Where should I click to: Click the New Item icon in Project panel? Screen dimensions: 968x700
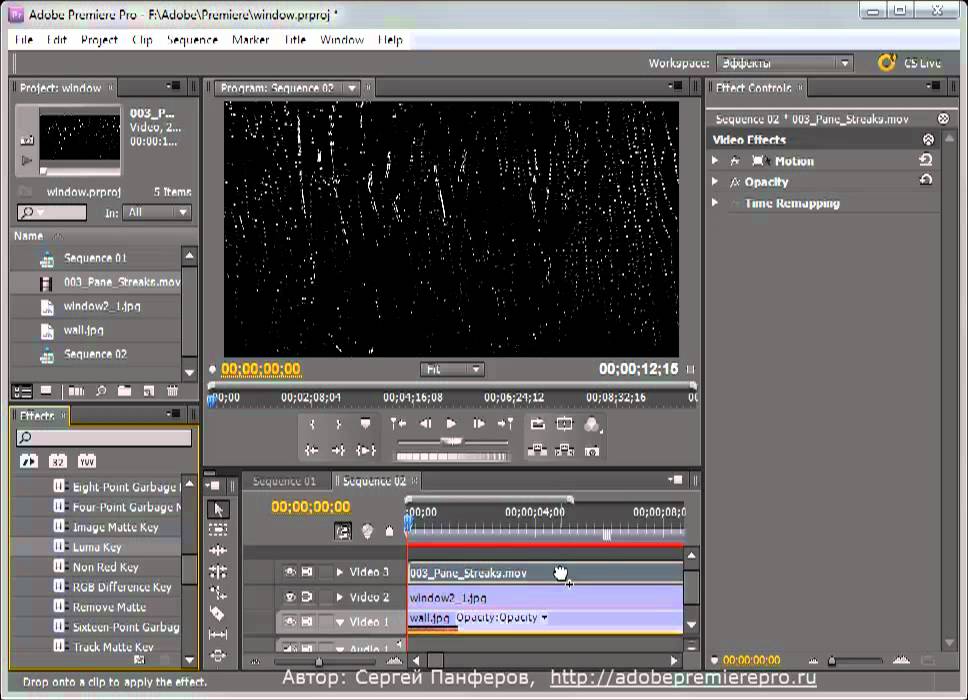(x=148, y=391)
